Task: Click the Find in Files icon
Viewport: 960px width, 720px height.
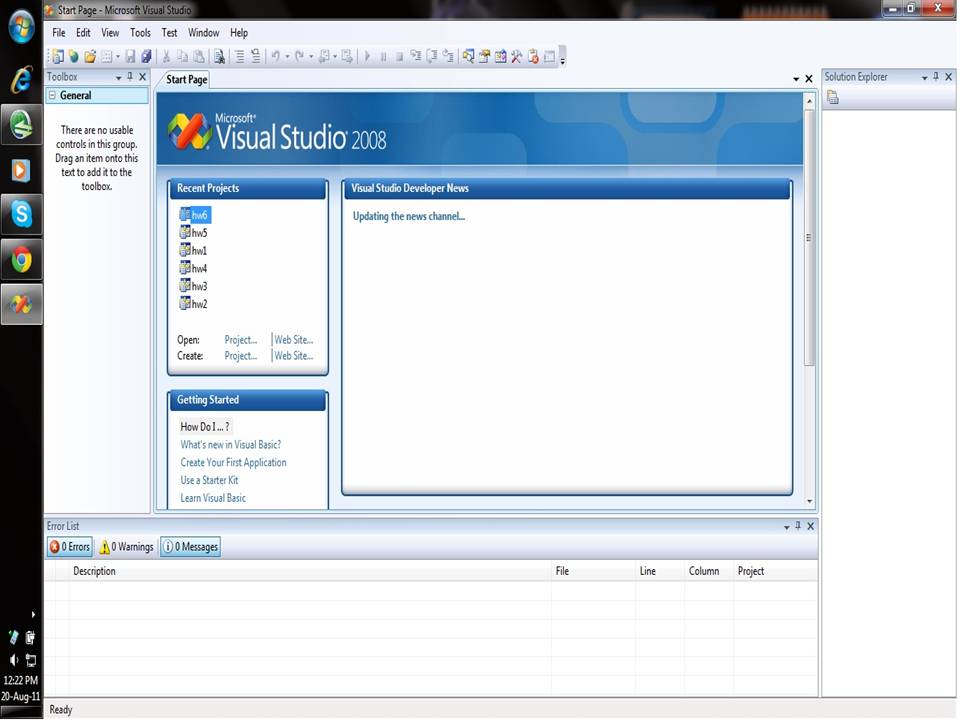Action: click(219, 56)
